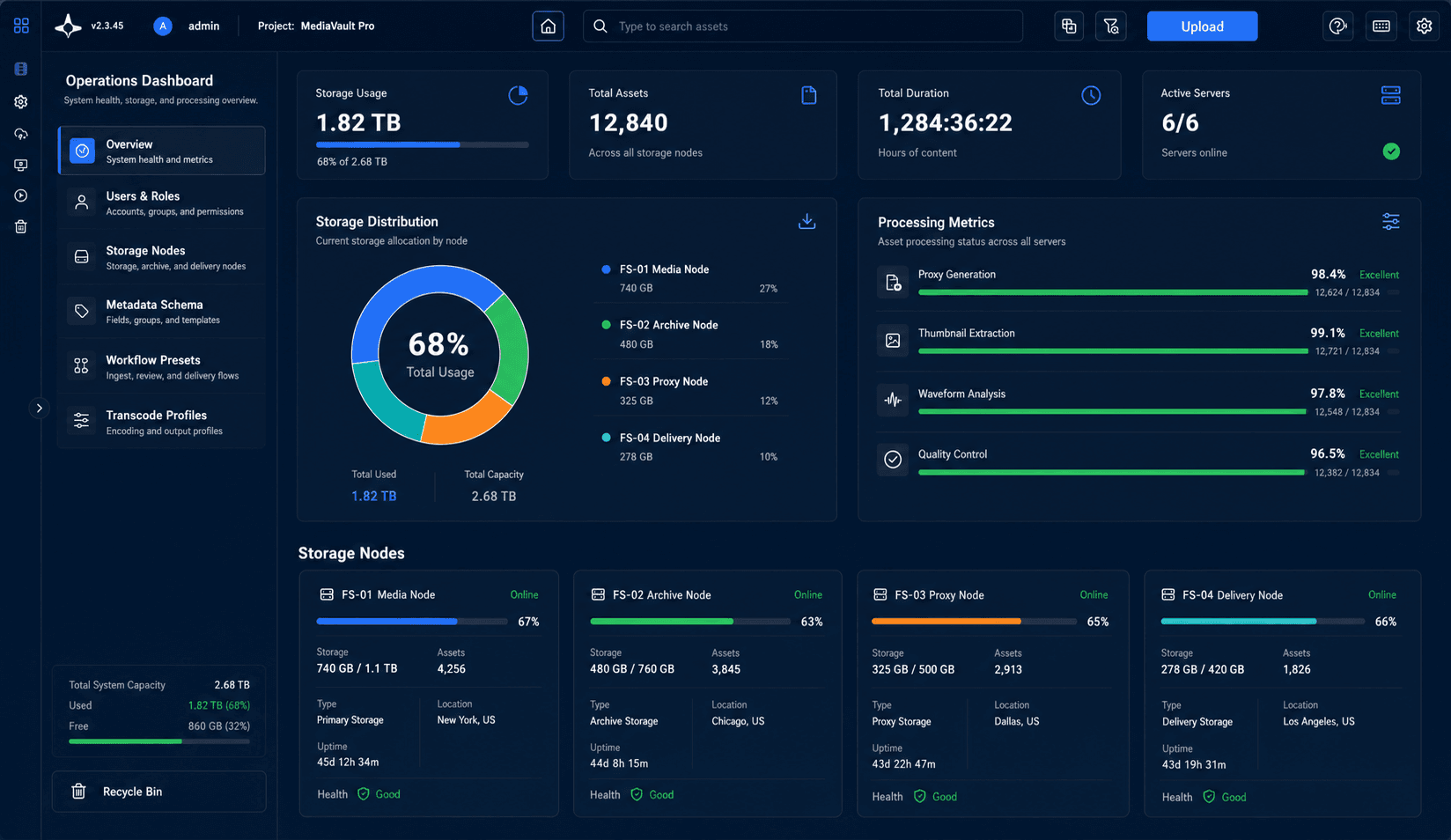Expand the collapsed left sidebar arrow
1451x840 pixels.
tap(39, 408)
